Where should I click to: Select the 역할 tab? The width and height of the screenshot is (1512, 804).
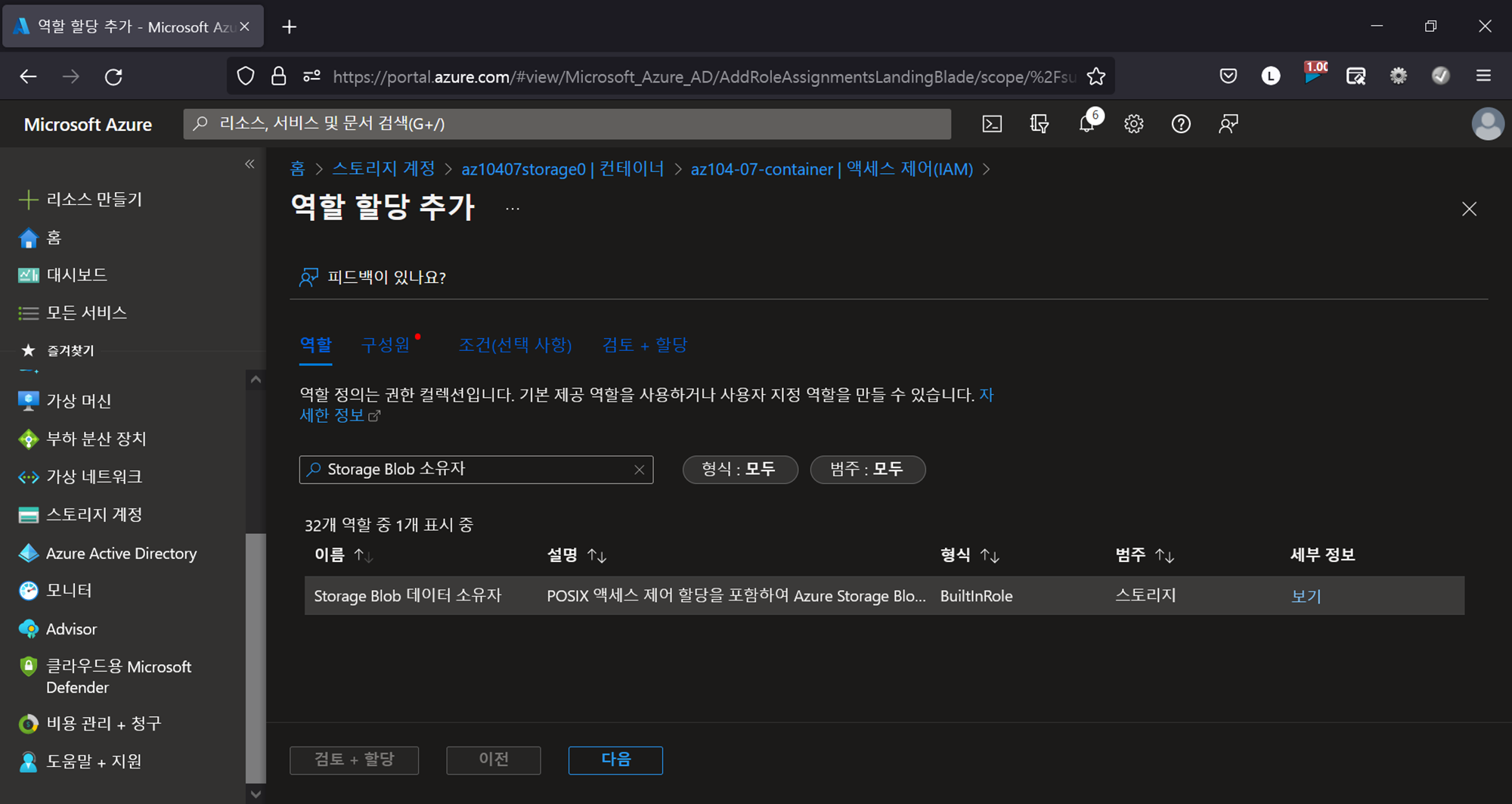[315, 345]
